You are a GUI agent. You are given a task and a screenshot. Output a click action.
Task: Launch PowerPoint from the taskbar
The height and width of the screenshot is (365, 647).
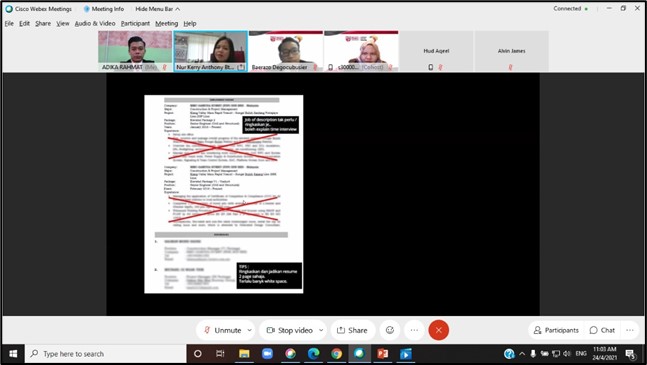pyautogui.click(x=383, y=354)
